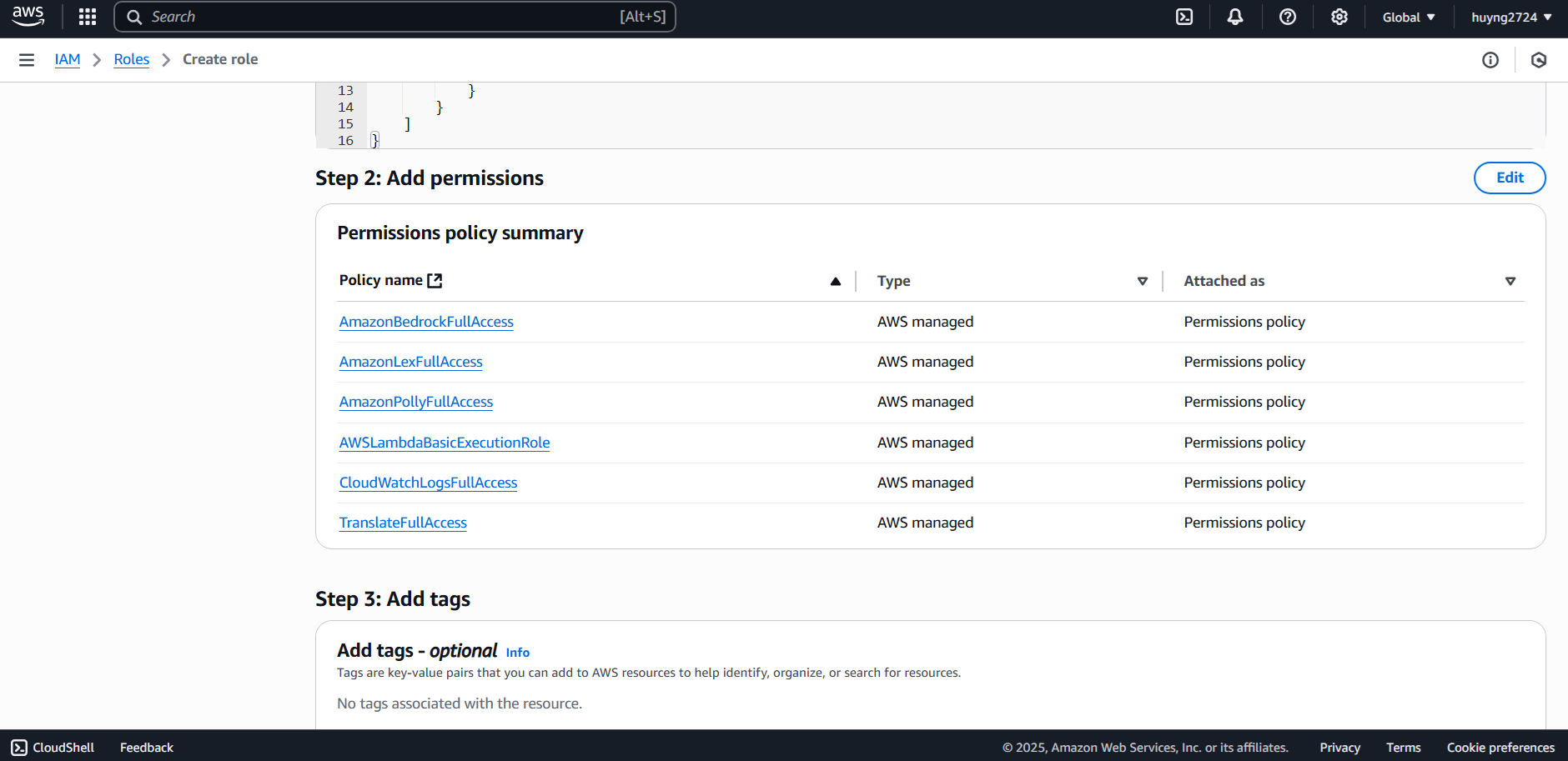The height and width of the screenshot is (761, 1568).
Task: Open the Privacy footer link
Action: coord(1339,748)
